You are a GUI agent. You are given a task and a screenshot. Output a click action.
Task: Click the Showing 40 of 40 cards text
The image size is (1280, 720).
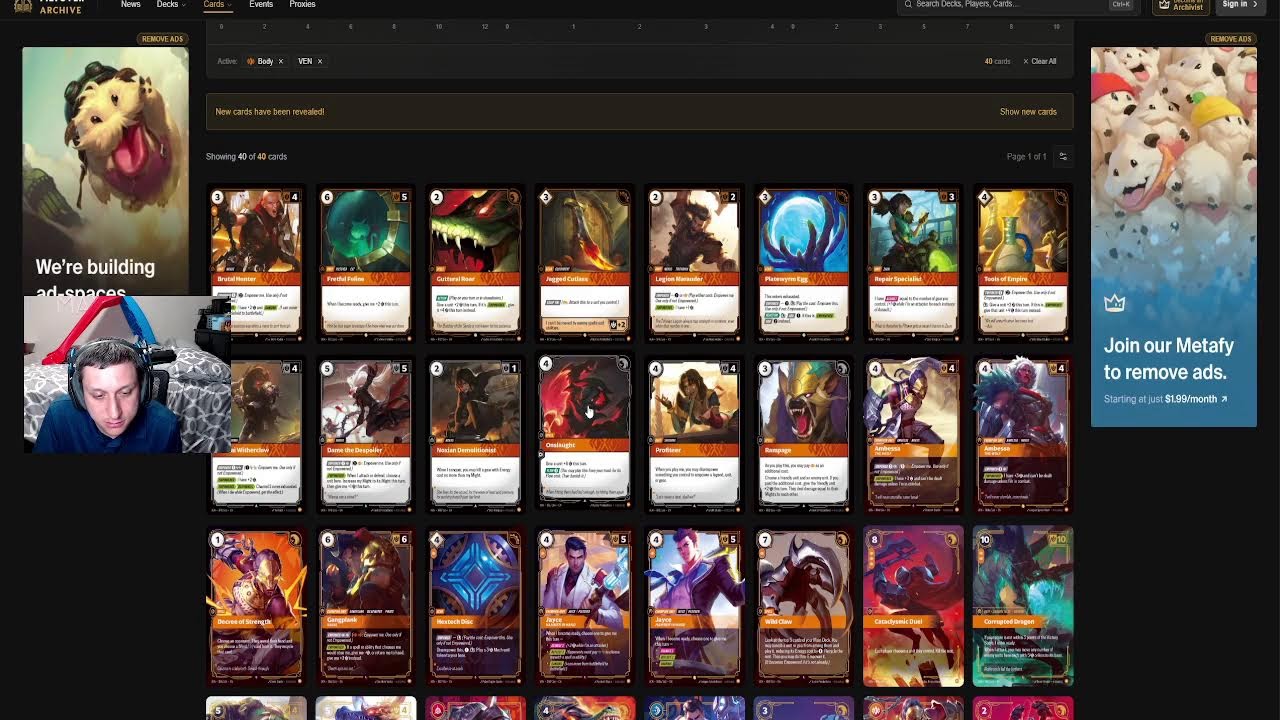[246, 157]
